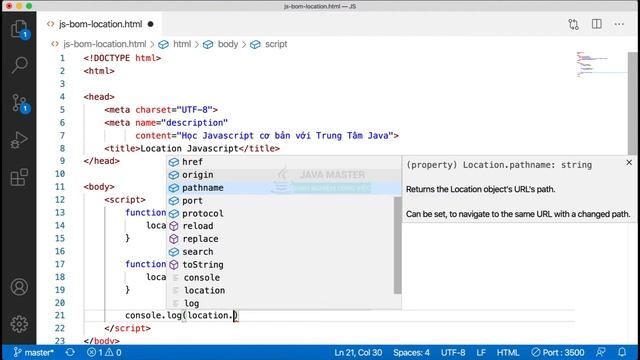This screenshot has width=640, height=360.
Task: Open the Search view icon
Action: coord(19,65)
